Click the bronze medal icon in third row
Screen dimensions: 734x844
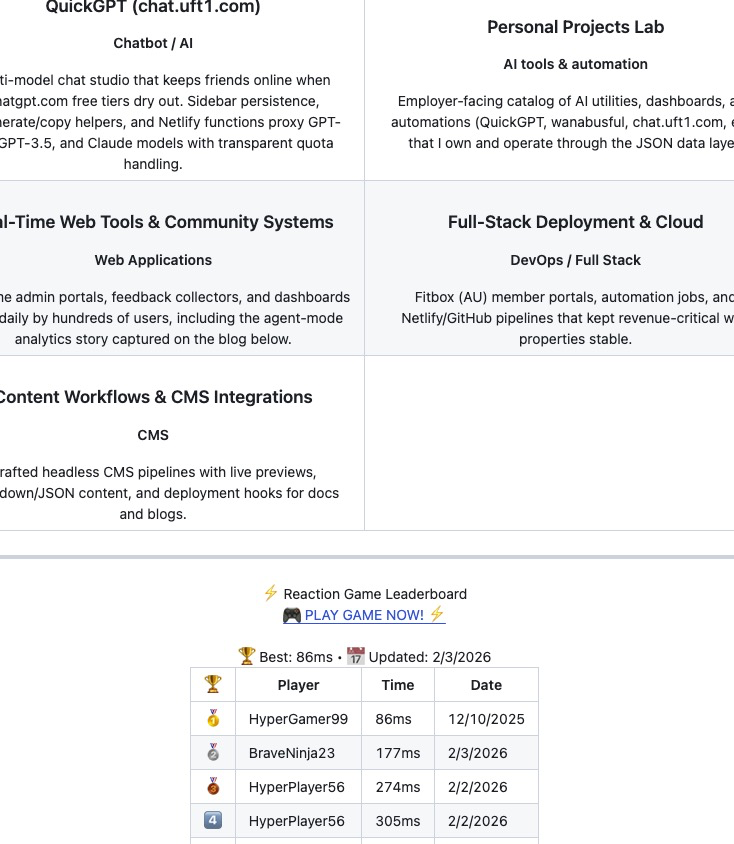click(x=213, y=787)
